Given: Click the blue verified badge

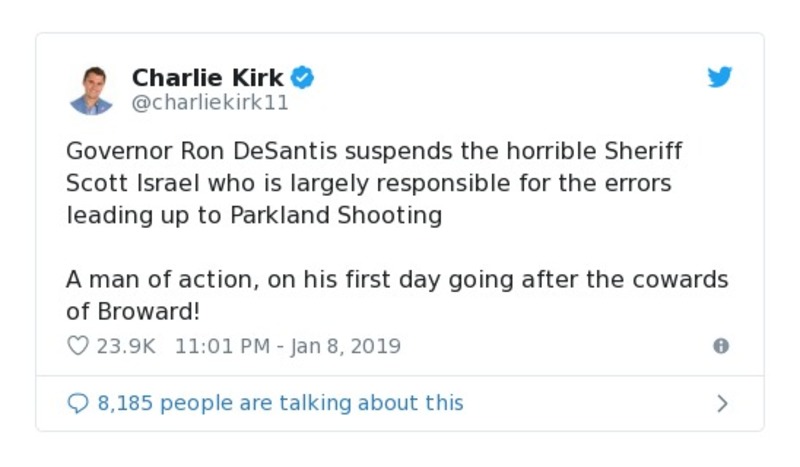Looking at the screenshot, I should [303, 77].
